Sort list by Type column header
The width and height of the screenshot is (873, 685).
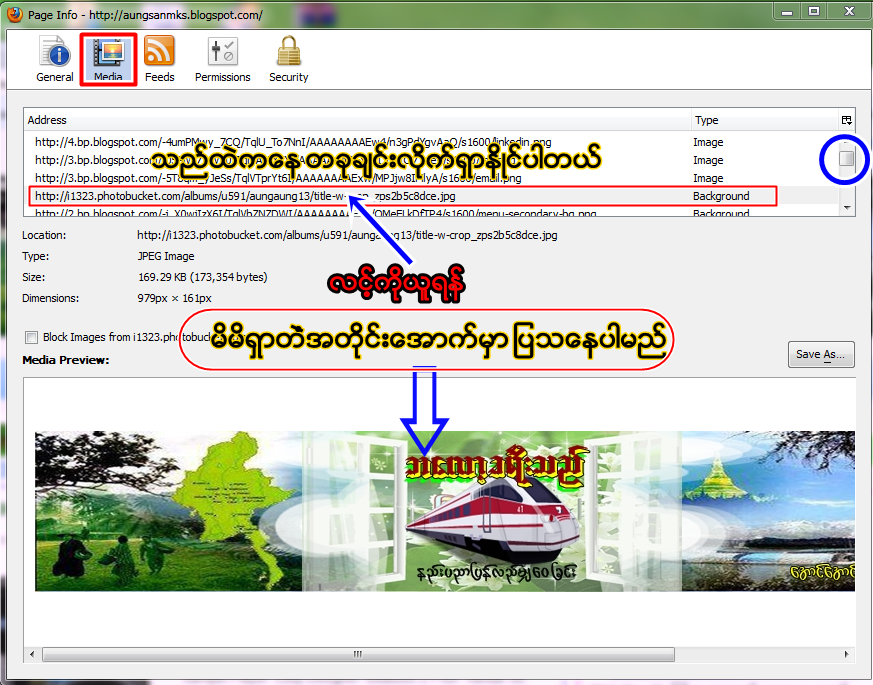[x=764, y=120]
